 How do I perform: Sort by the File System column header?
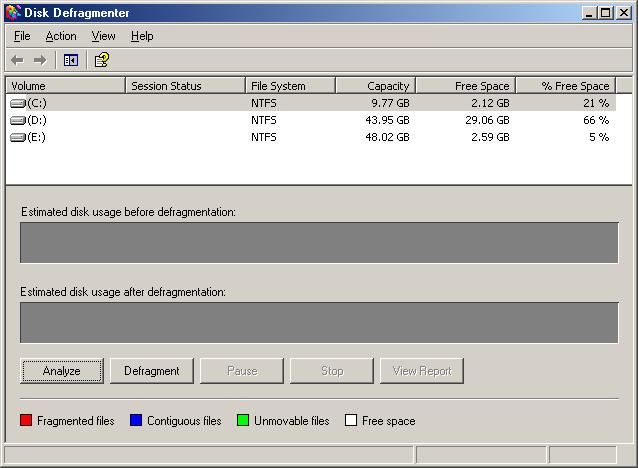[x=291, y=86]
